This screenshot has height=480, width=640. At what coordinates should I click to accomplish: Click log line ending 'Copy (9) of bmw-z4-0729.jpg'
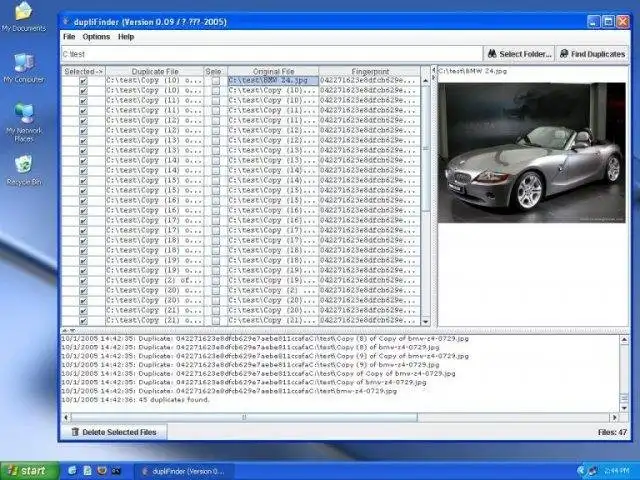point(250,365)
